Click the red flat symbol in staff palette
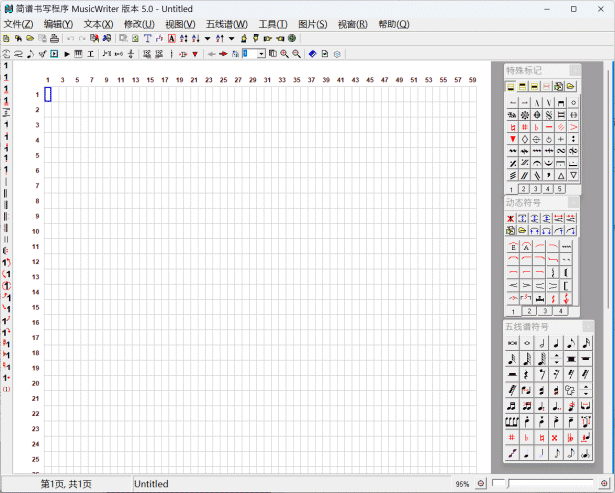 pyautogui.click(x=527, y=437)
